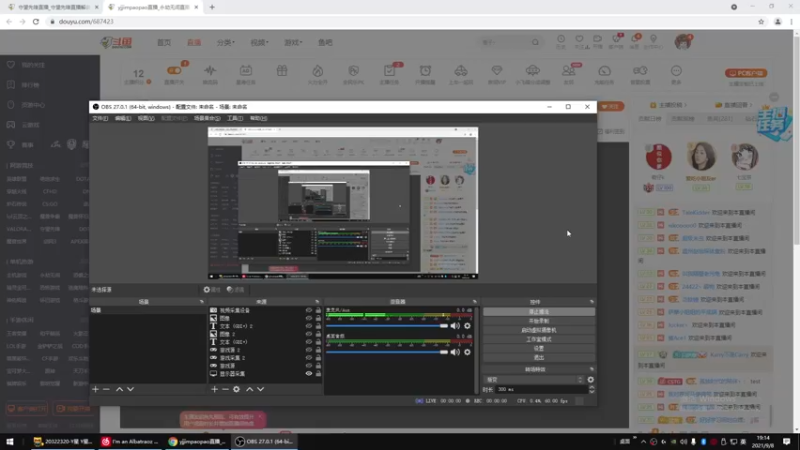Click the audio mixer panel dock popout icon
This screenshot has width=800, height=450.
coord(474,302)
